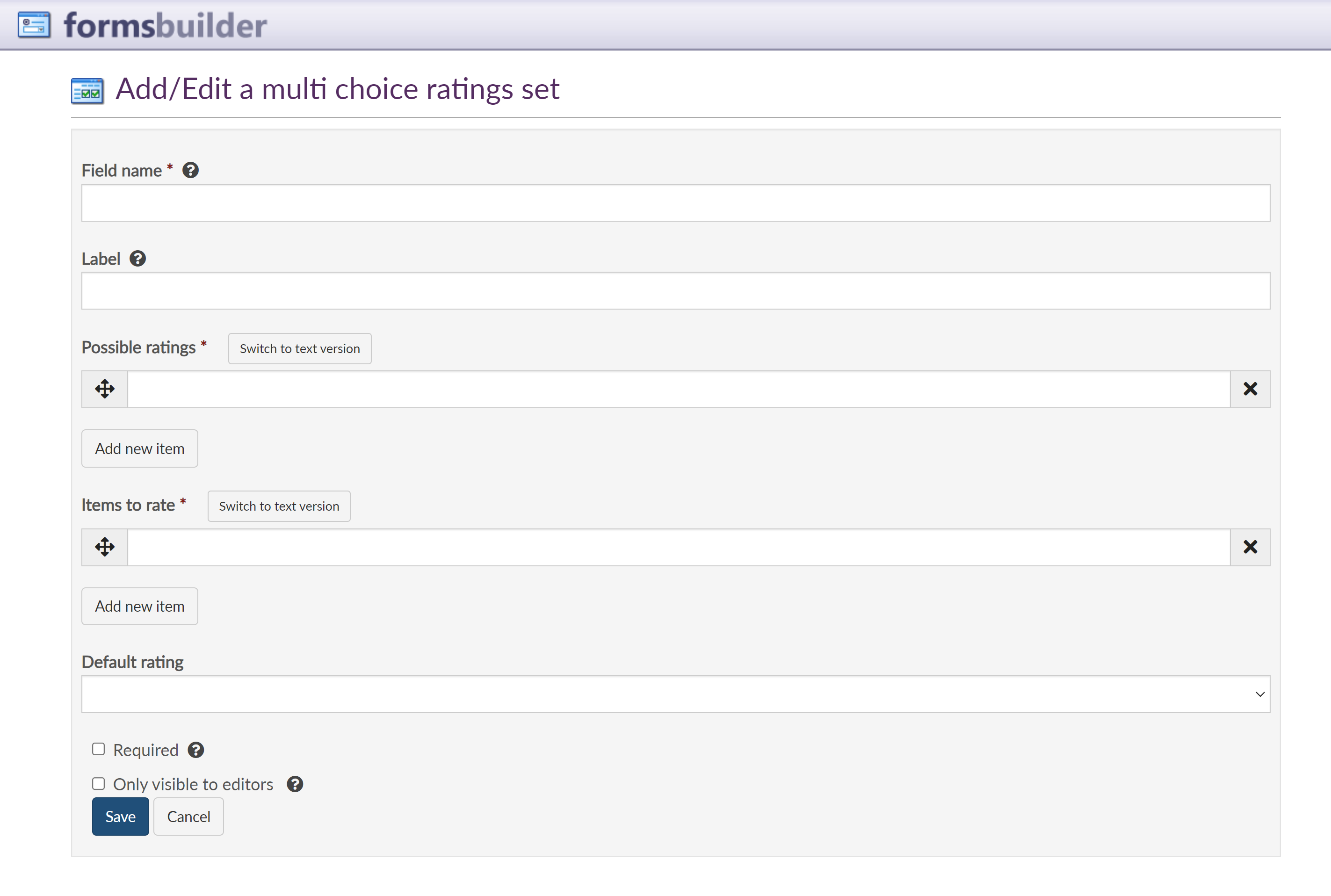The height and width of the screenshot is (896, 1331).
Task: Open the Default rating dropdown
Action: 675,694
